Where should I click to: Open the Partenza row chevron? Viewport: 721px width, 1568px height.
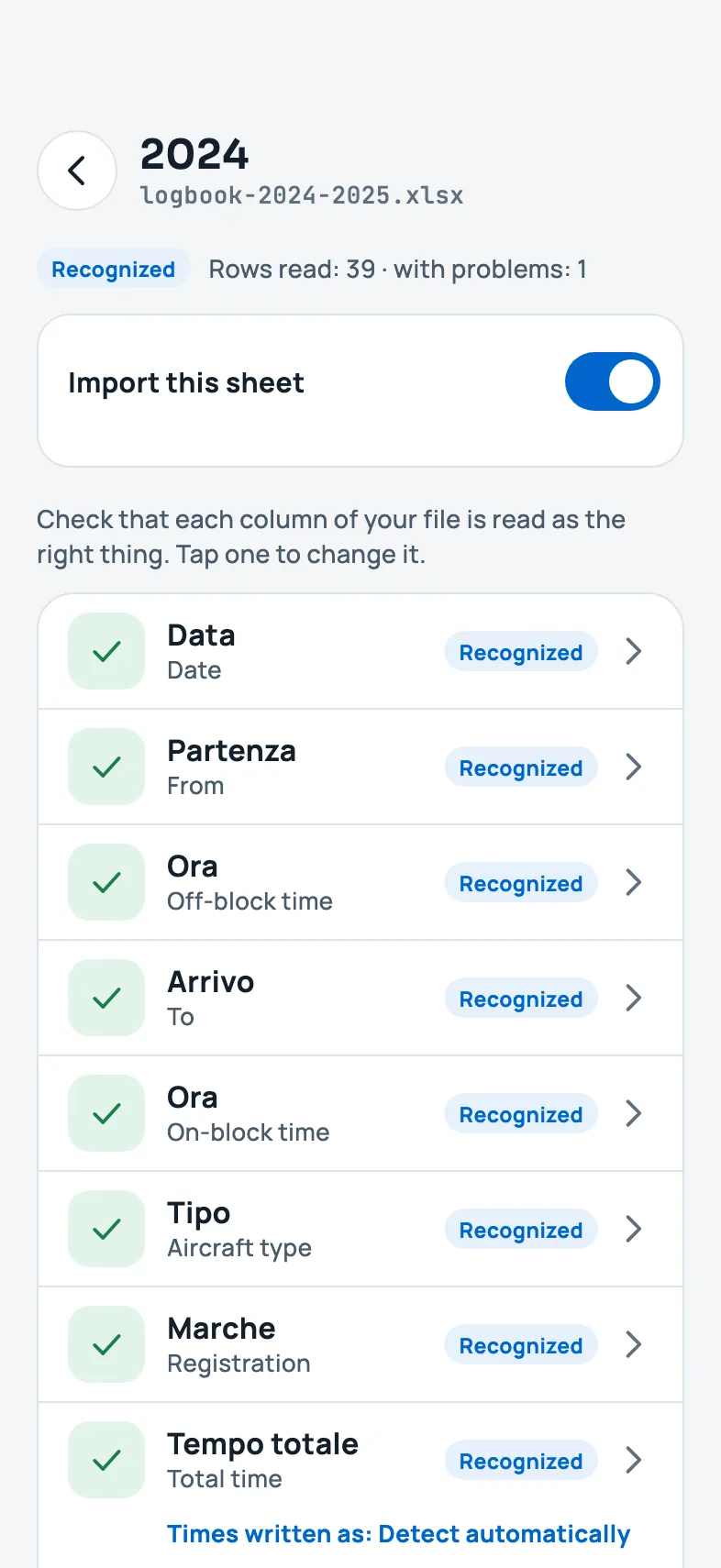(x=633, y=767)
